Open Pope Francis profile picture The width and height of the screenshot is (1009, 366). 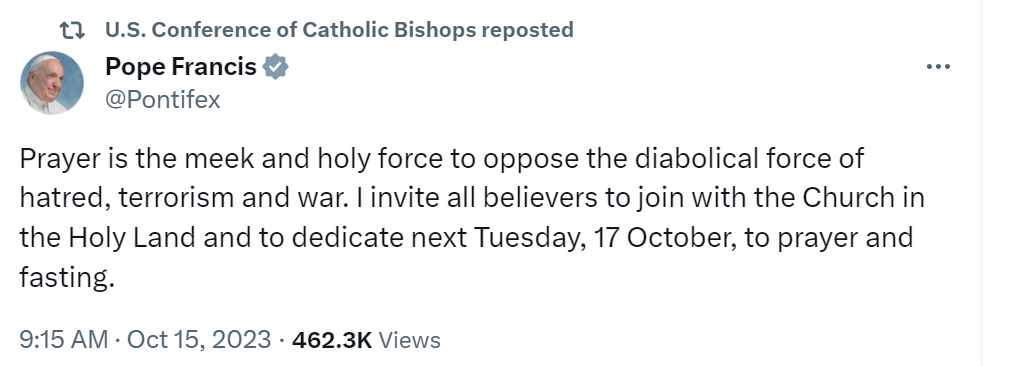tap(52, 83)
